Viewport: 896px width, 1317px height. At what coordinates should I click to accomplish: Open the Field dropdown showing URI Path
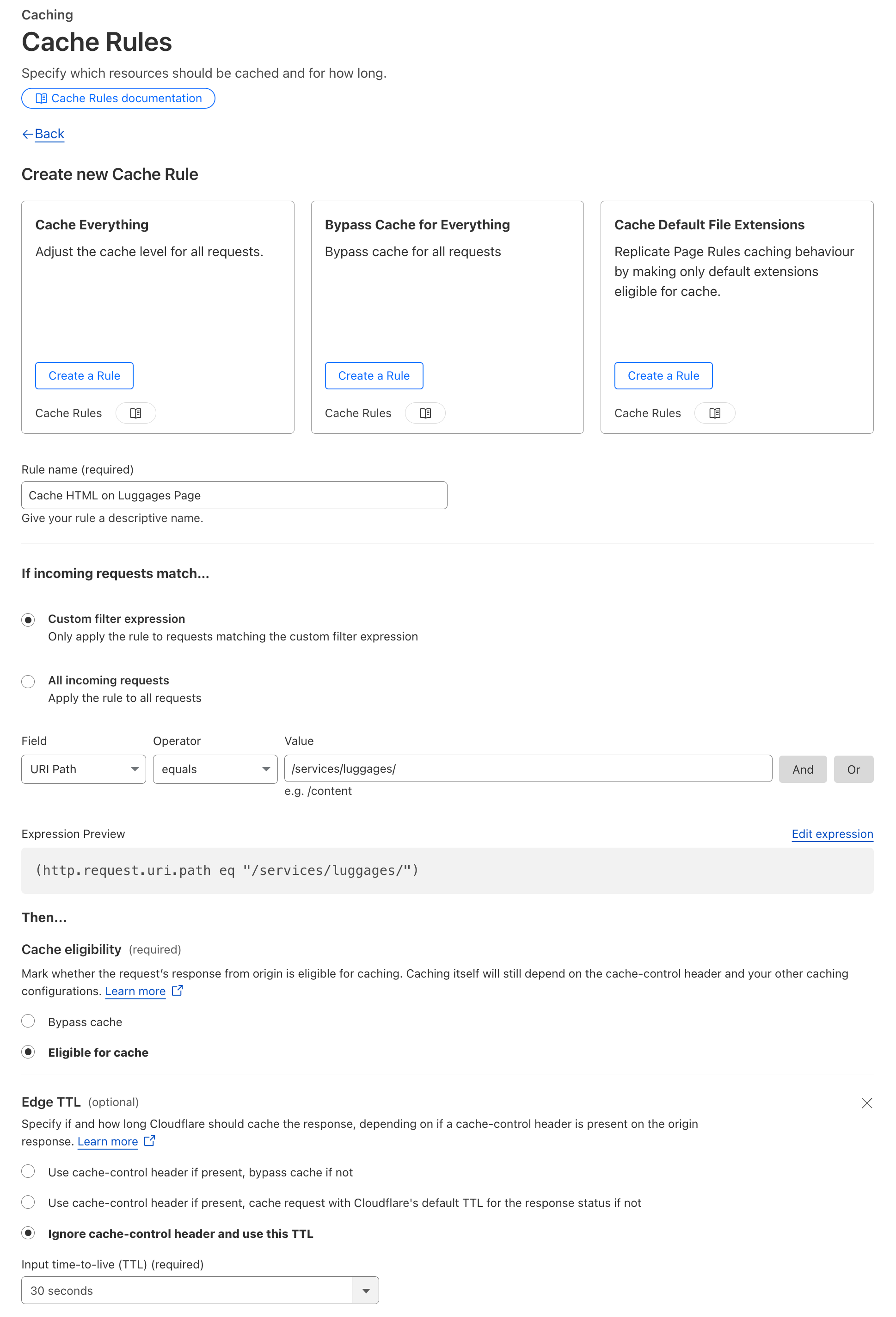coord(84,769)
